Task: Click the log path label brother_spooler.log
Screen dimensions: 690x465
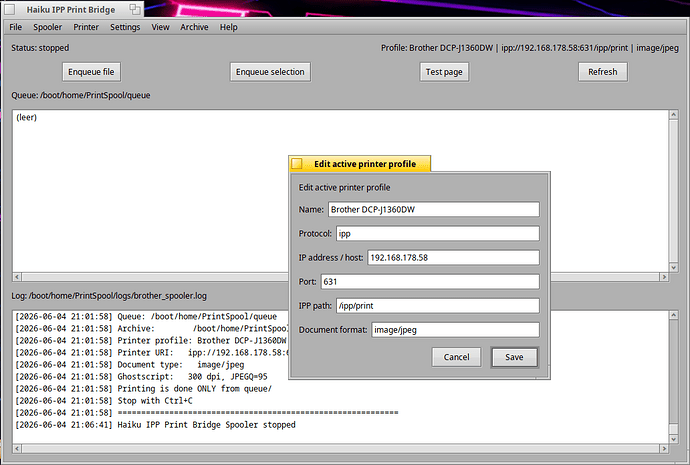Action: (109, 296)
